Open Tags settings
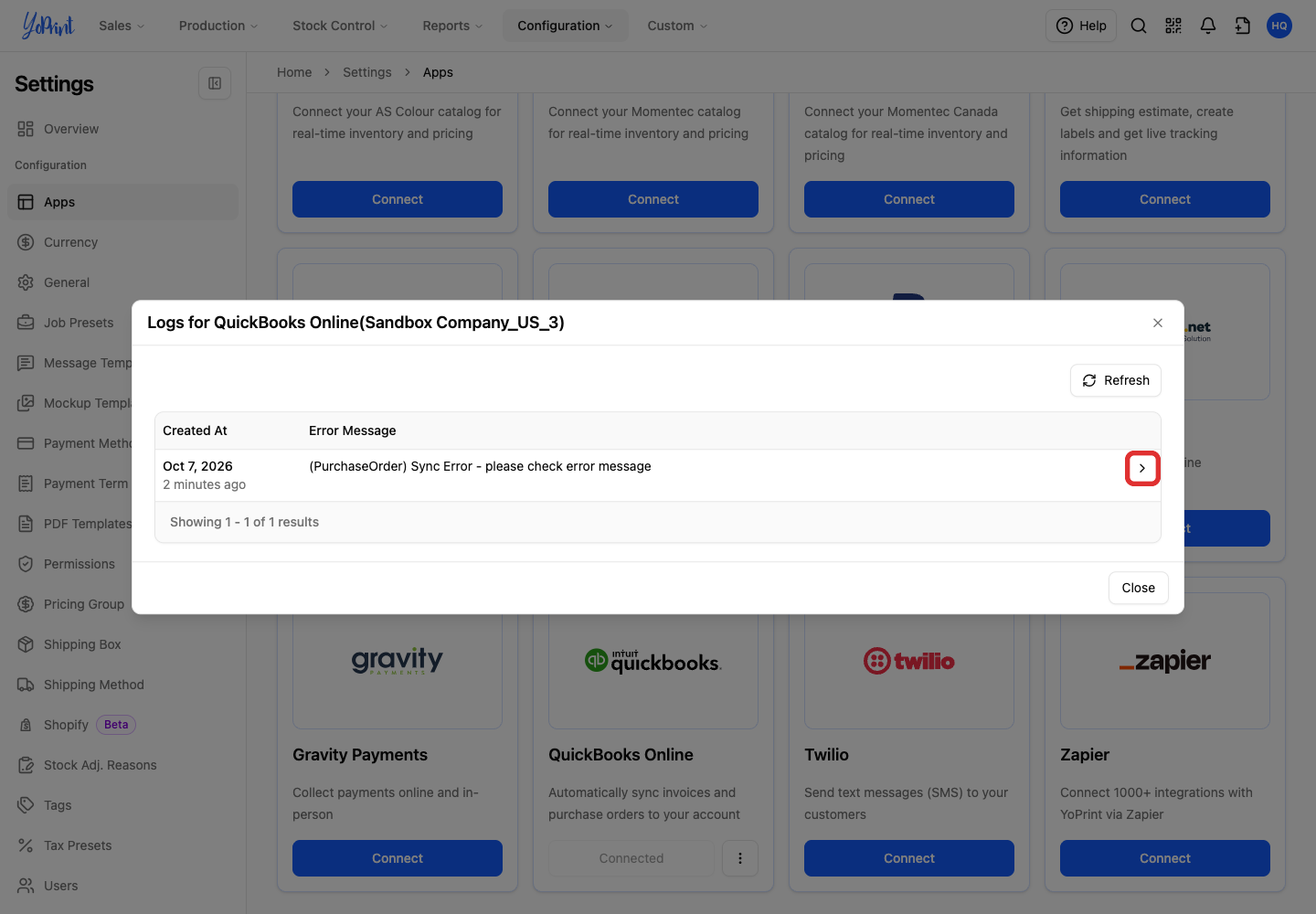The width and height of the screenshot is (1316, 914). [122, 805]
